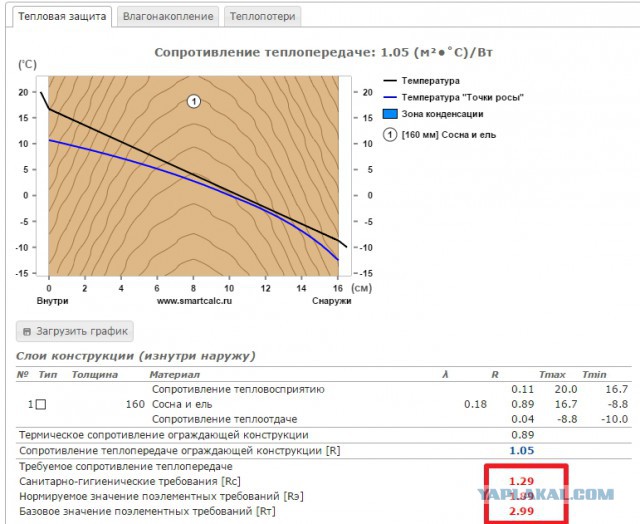The height and width of the screenshot is (524, 640).
Task: Click the Загрузить график button
Action: pos(75,331)
